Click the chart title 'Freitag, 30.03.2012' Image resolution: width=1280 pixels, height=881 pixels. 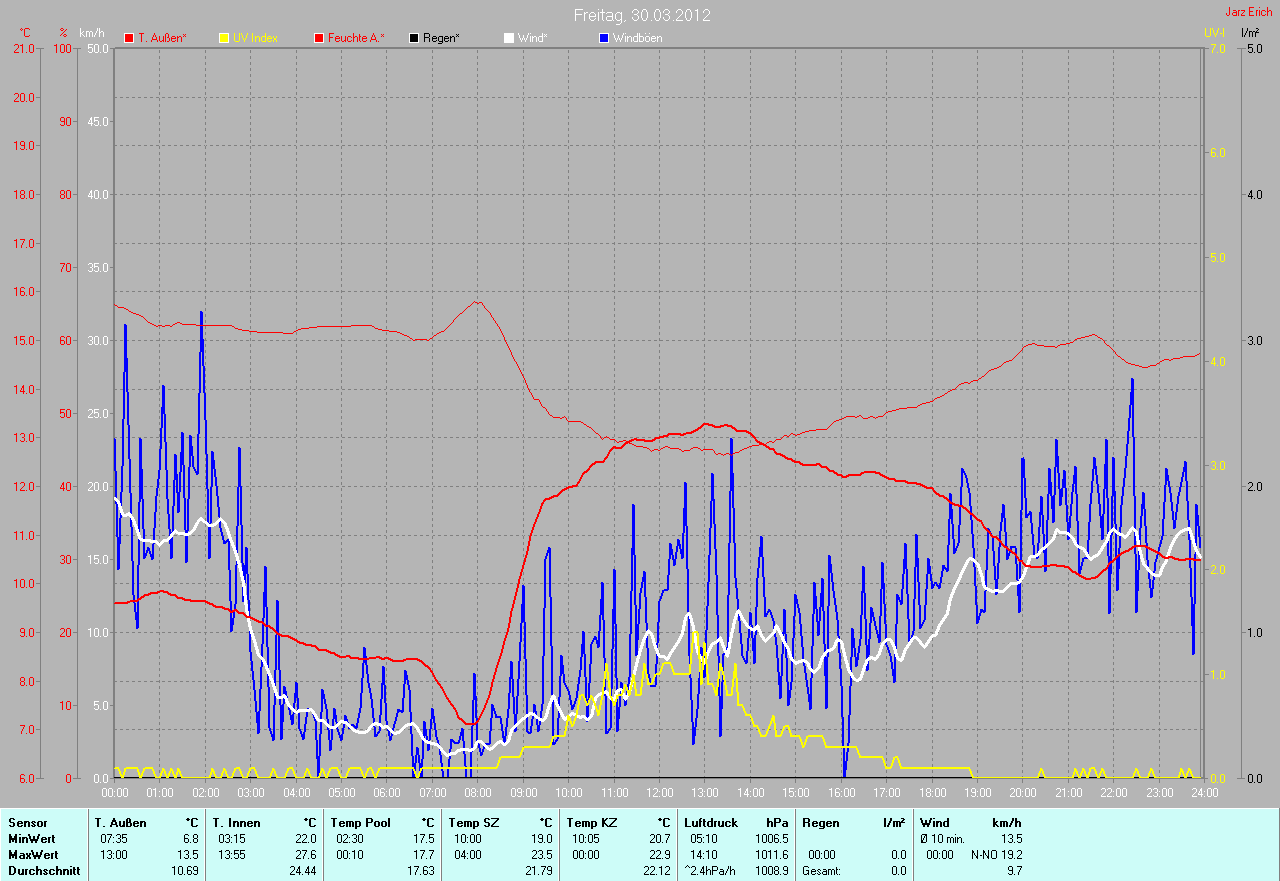[x=642, y=16]
